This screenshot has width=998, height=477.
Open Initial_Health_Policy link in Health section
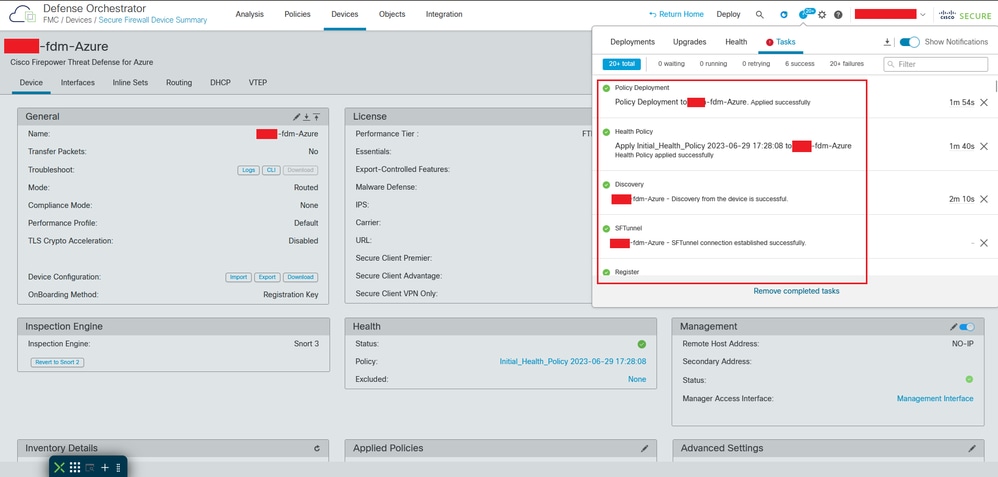pyautogui.click(x=573, y=362)
